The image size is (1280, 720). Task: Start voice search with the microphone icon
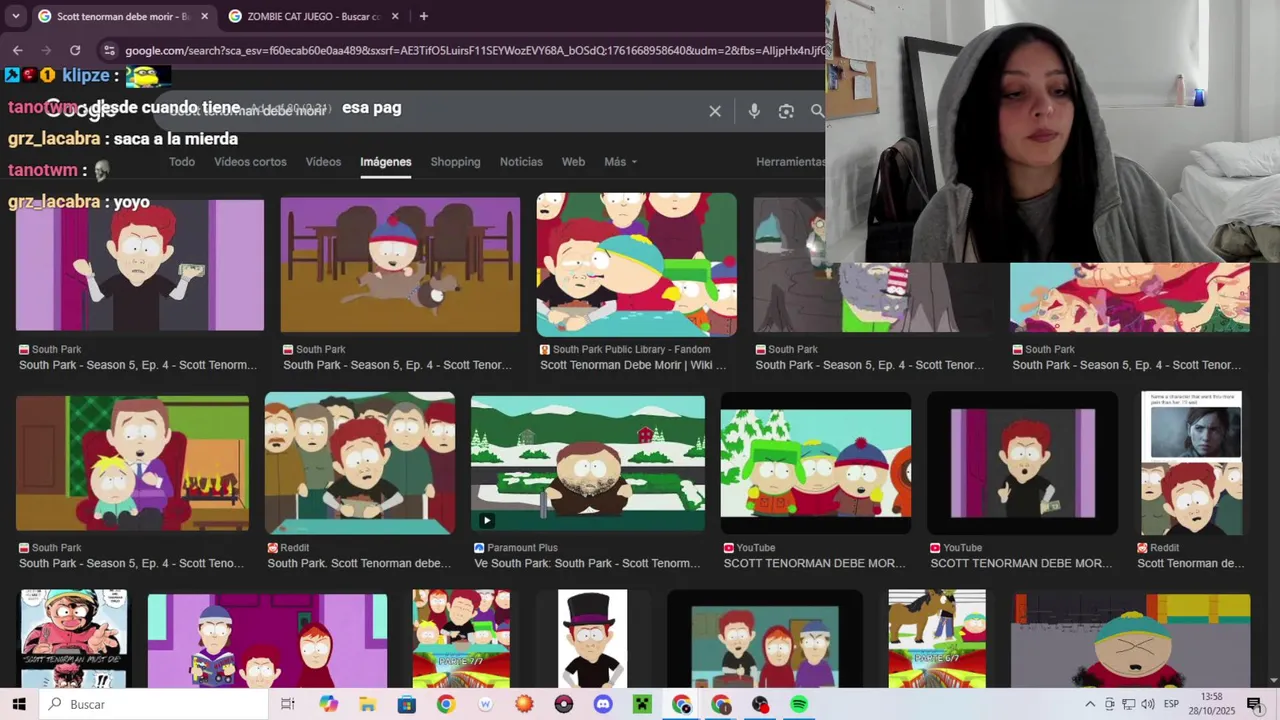tap(754, 111)
